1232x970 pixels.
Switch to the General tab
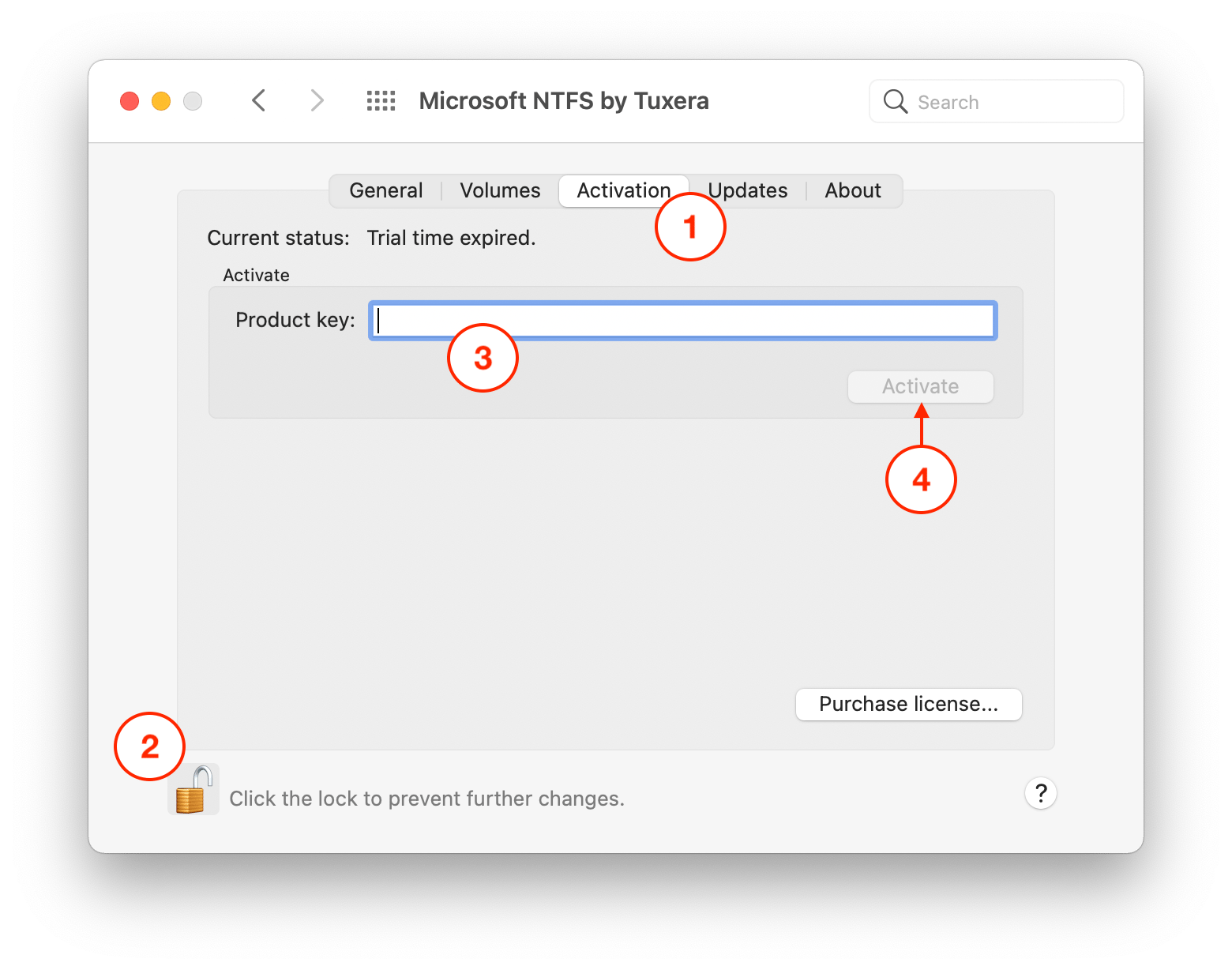(x=386, y=190)
